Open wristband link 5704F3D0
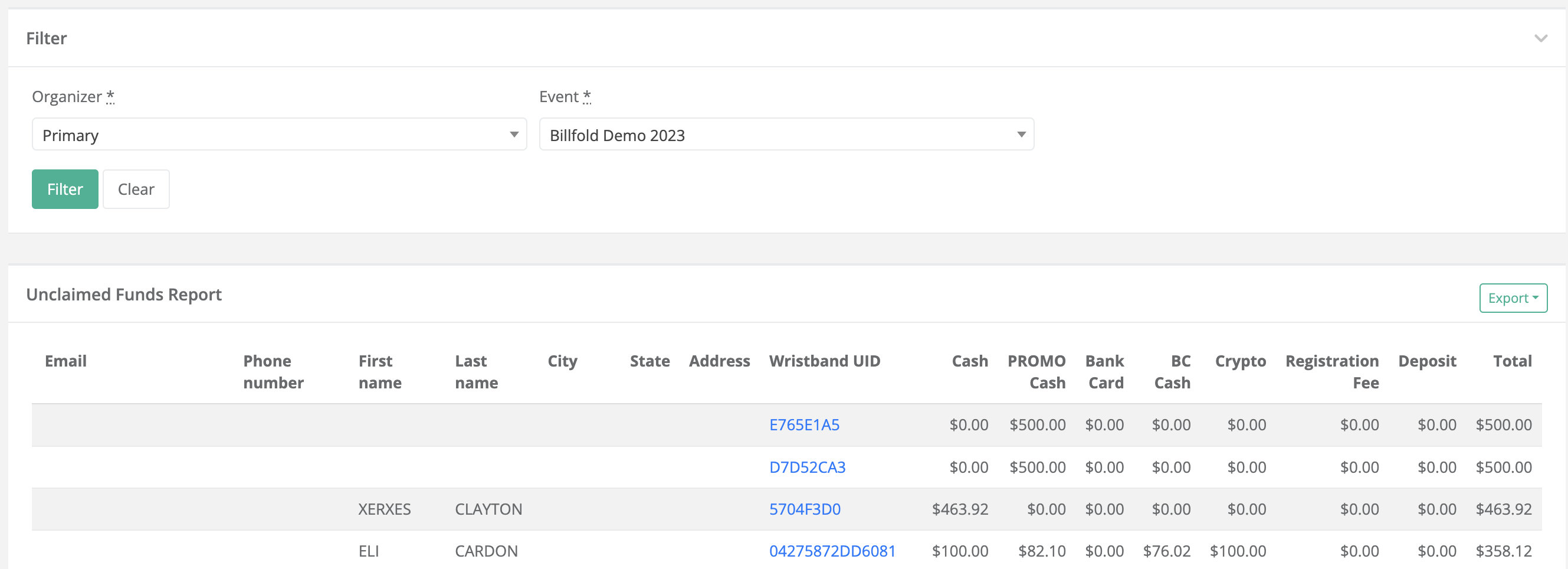Image resolution: width=1568 pixels, height=569 pixels. click(x=805, y=509)
